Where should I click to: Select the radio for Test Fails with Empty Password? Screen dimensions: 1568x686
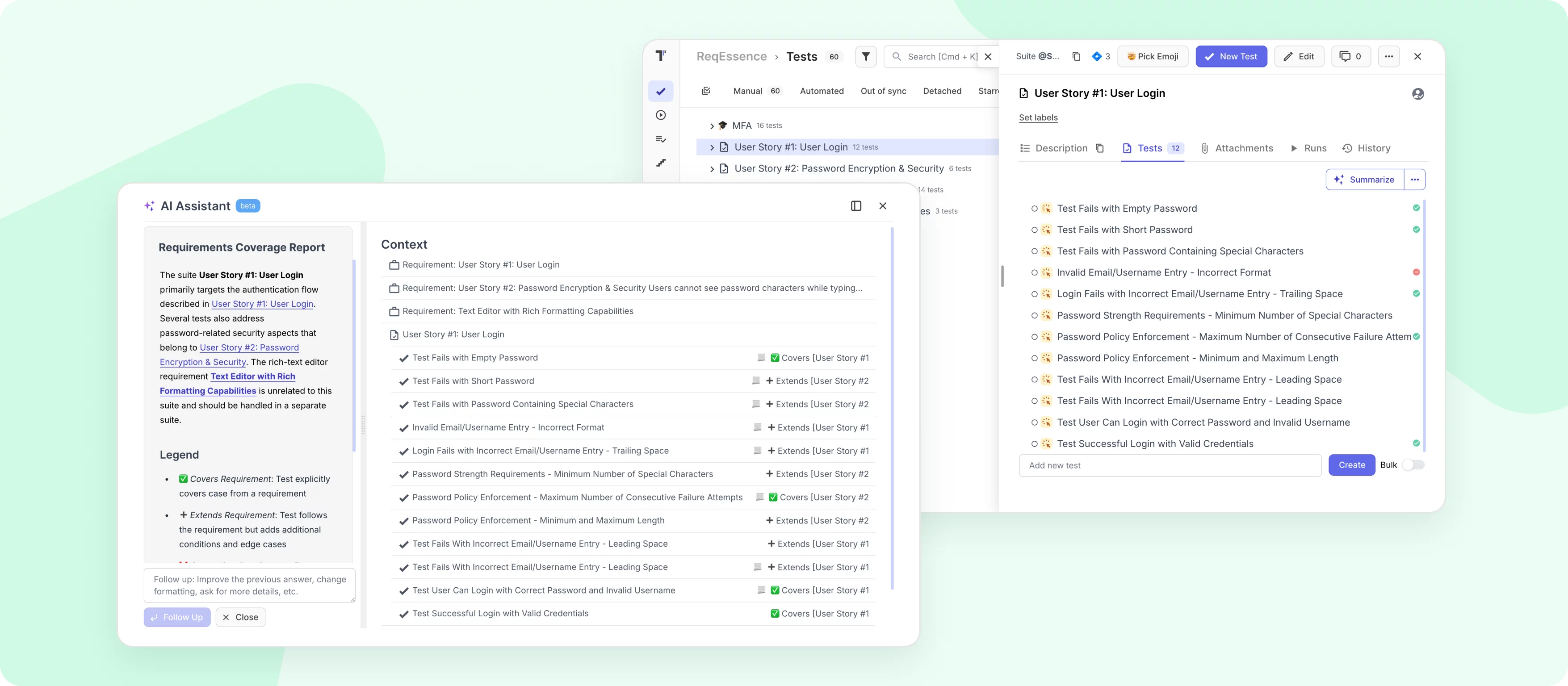[1034, 209]
